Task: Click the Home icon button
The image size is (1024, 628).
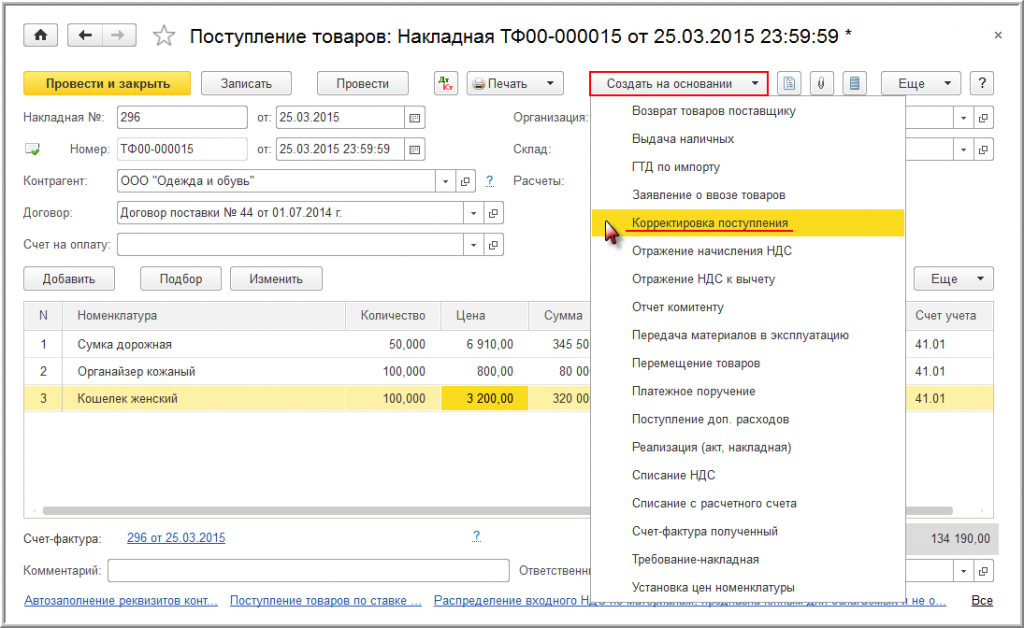Action: (41, 36)
